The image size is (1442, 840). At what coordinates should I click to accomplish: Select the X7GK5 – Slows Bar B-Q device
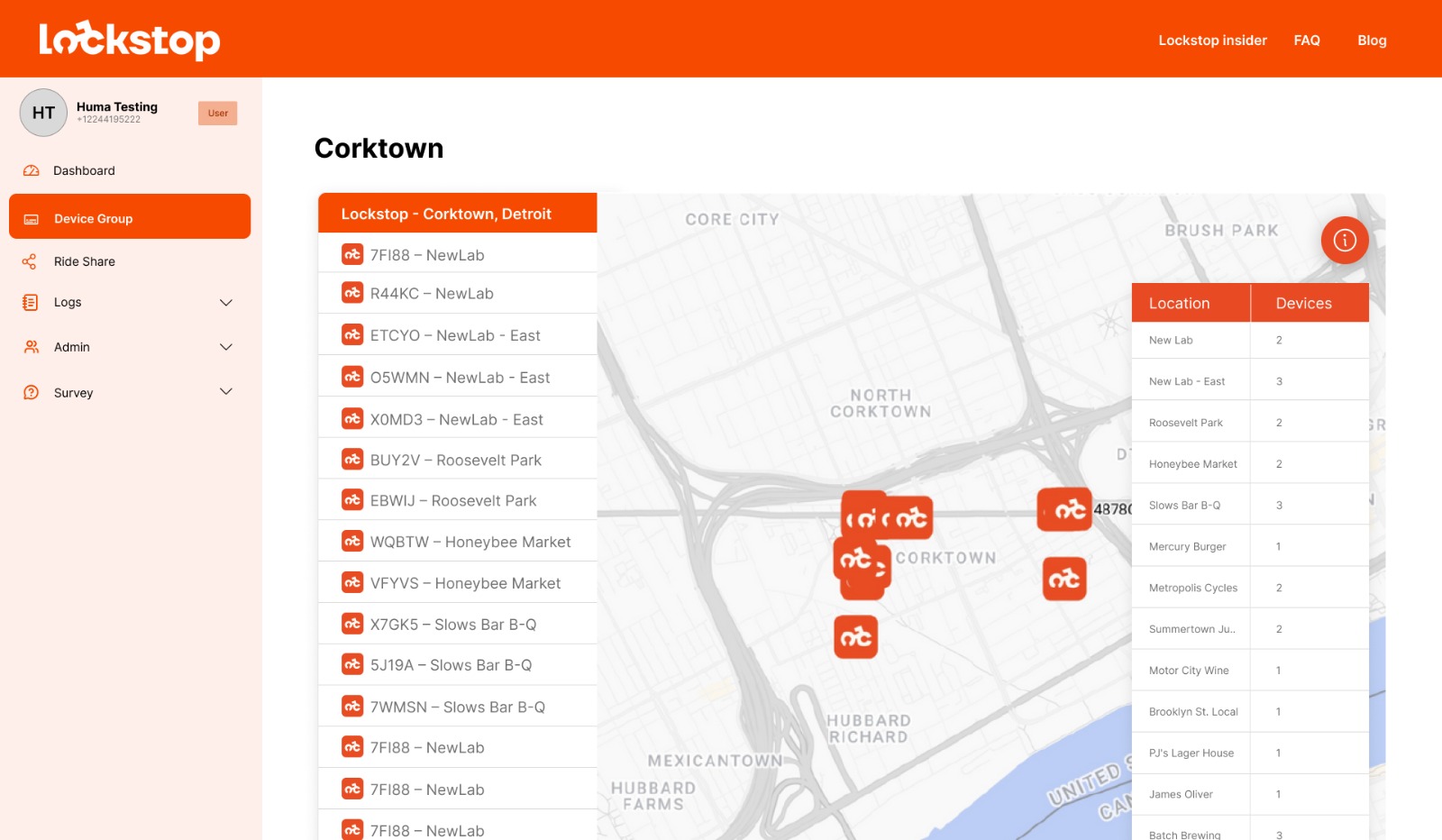click(x=458, y=624)
